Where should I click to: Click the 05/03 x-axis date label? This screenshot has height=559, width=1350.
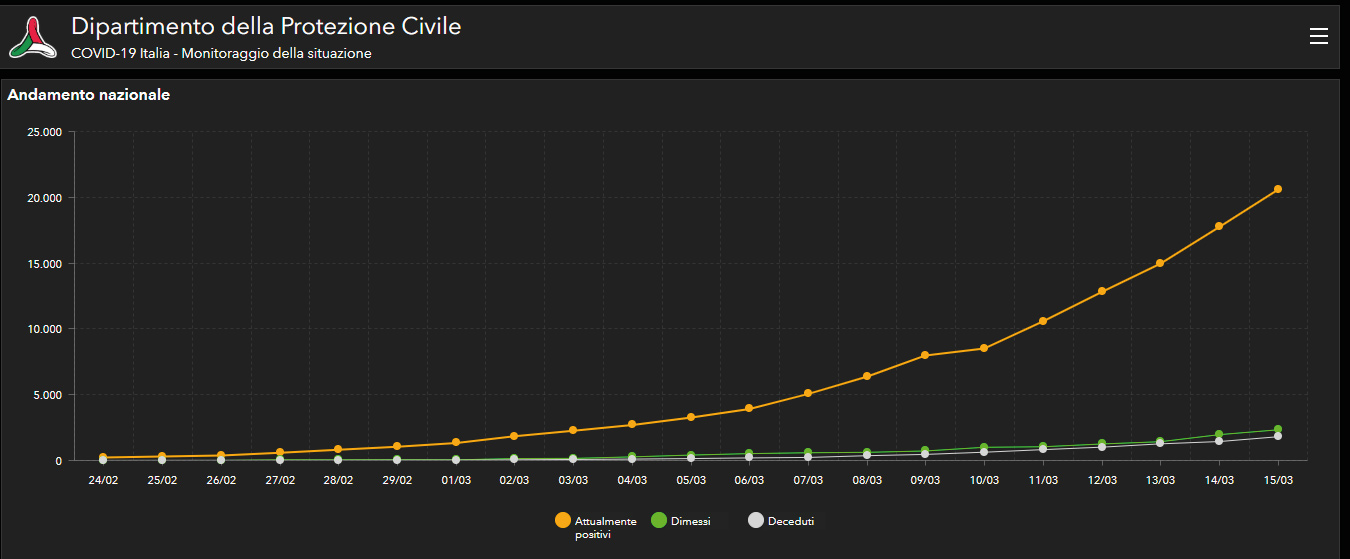coord(691,480)
